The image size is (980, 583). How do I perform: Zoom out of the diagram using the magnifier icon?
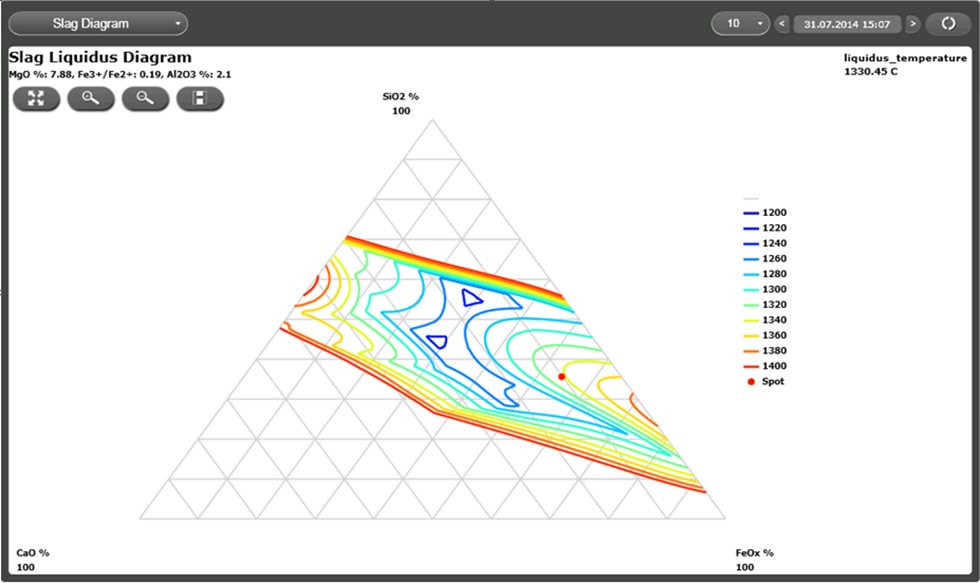[x=145, y=99]
